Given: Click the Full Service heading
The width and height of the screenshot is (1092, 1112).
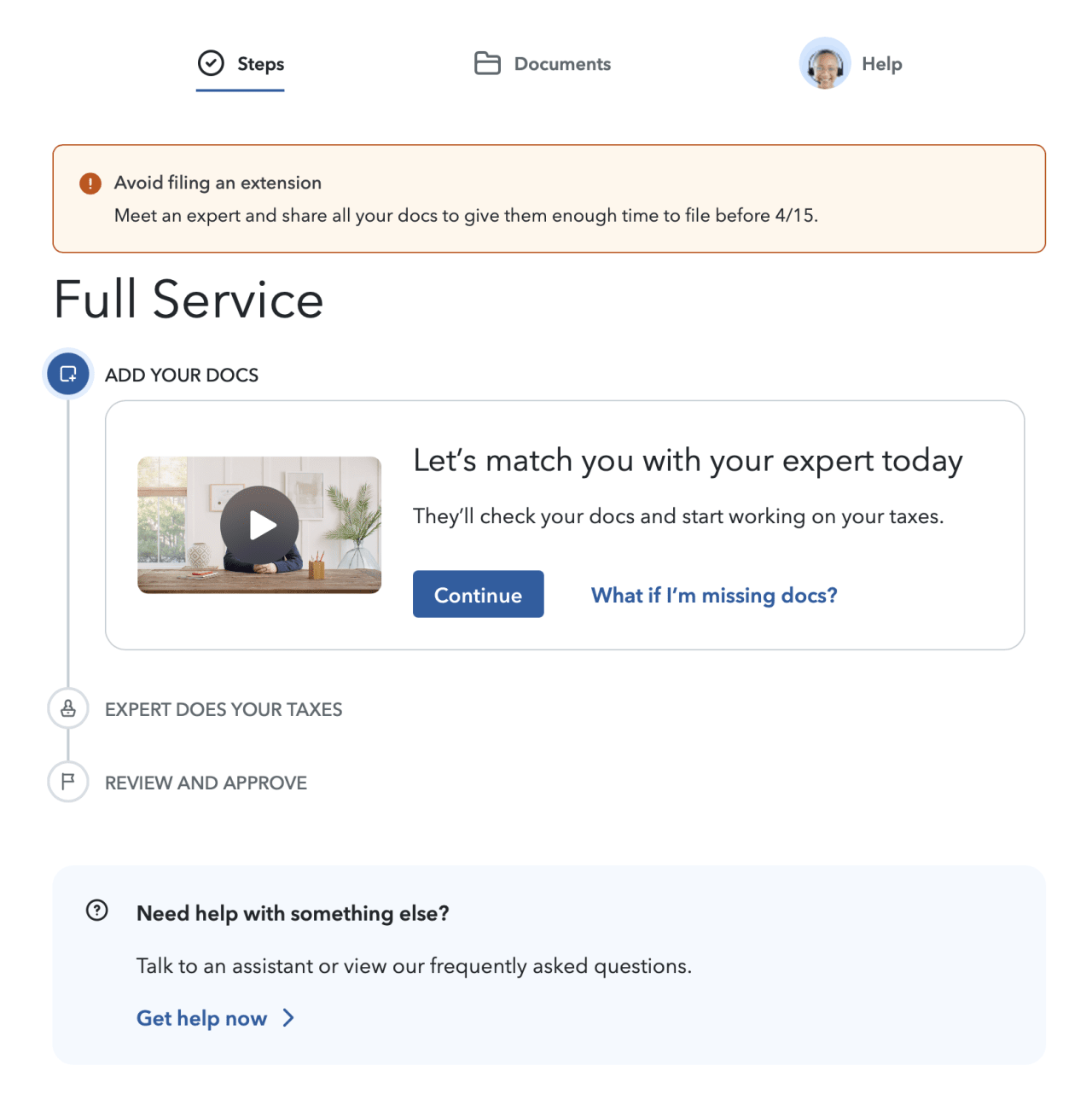Looking at the screenshot, I should click(x=189, y=300).
